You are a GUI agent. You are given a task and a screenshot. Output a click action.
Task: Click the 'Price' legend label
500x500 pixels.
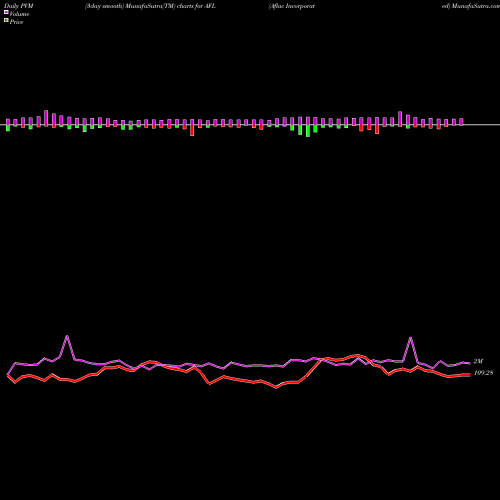click(16, 22)
